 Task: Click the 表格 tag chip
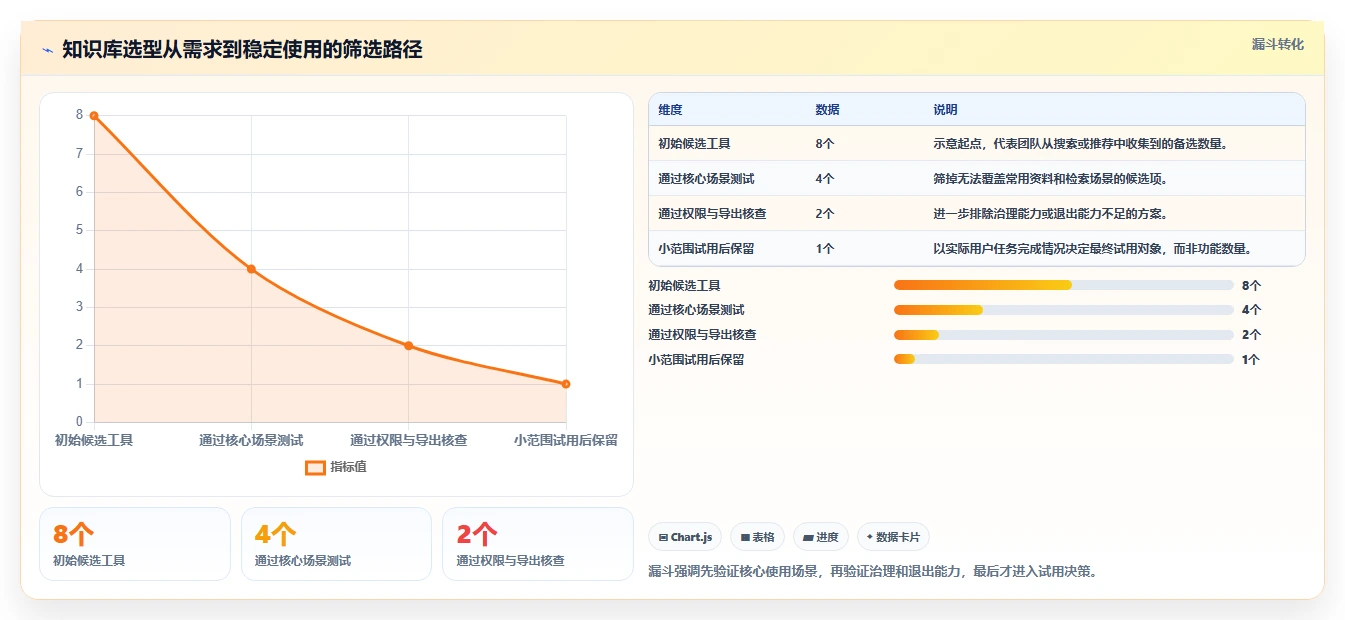pyautogui.click(x=758, y=537)
